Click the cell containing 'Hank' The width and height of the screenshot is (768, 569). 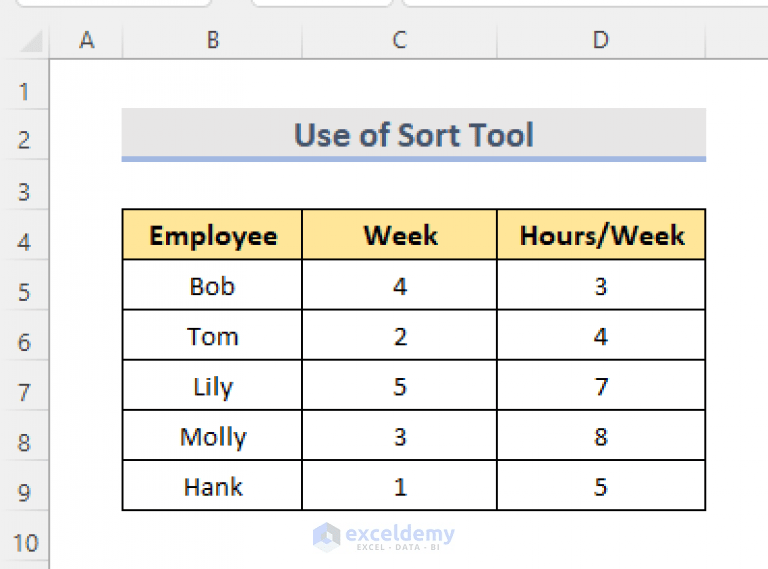[x=212, y=486]
